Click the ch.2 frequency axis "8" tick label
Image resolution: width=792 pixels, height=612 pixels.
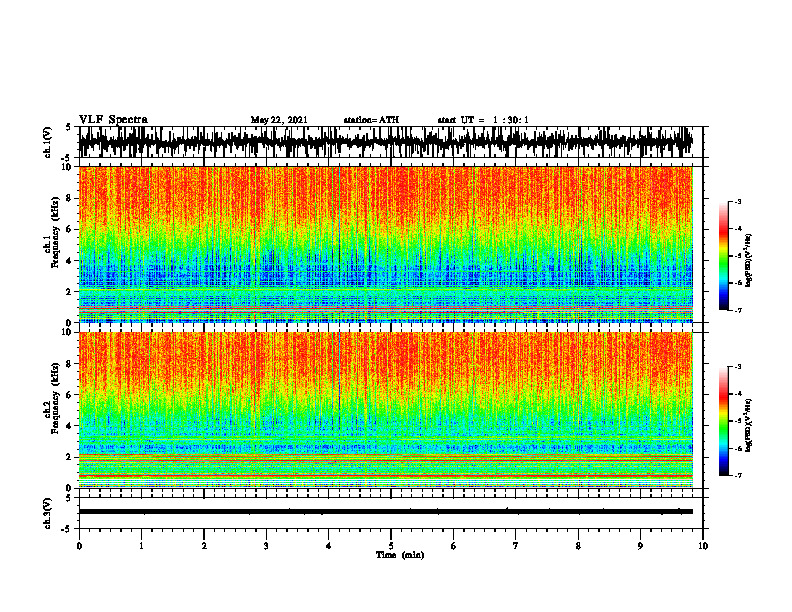click(x=69, y=364)
